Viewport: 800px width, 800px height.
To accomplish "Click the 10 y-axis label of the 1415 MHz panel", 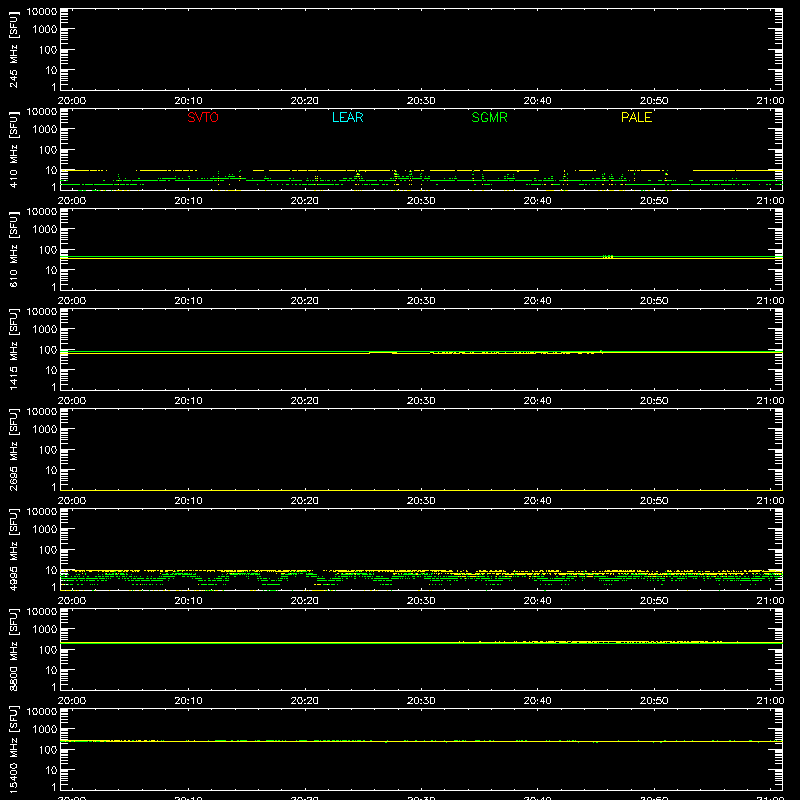I will pos(51,370).
